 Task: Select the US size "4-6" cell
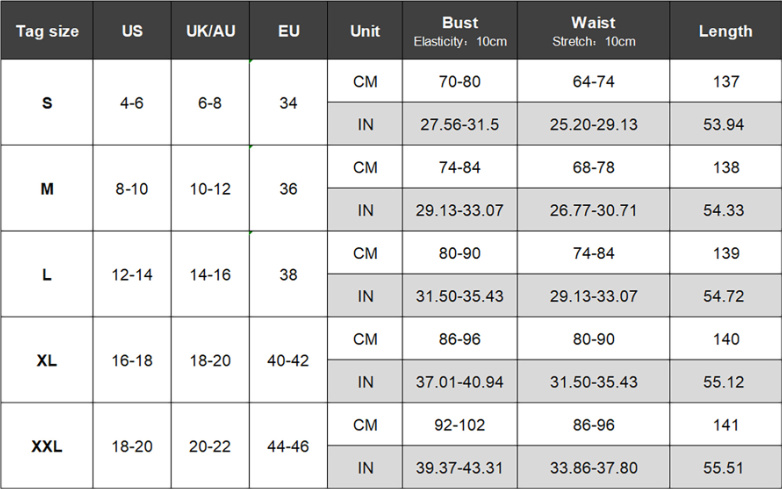tap(132, 103)
